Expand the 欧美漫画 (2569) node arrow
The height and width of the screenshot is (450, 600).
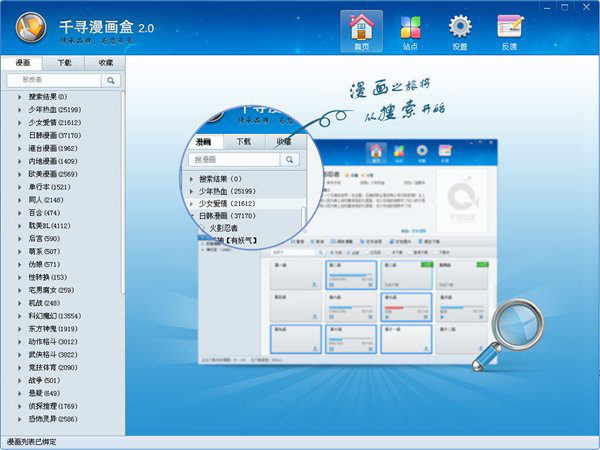[x=20, y=174]
